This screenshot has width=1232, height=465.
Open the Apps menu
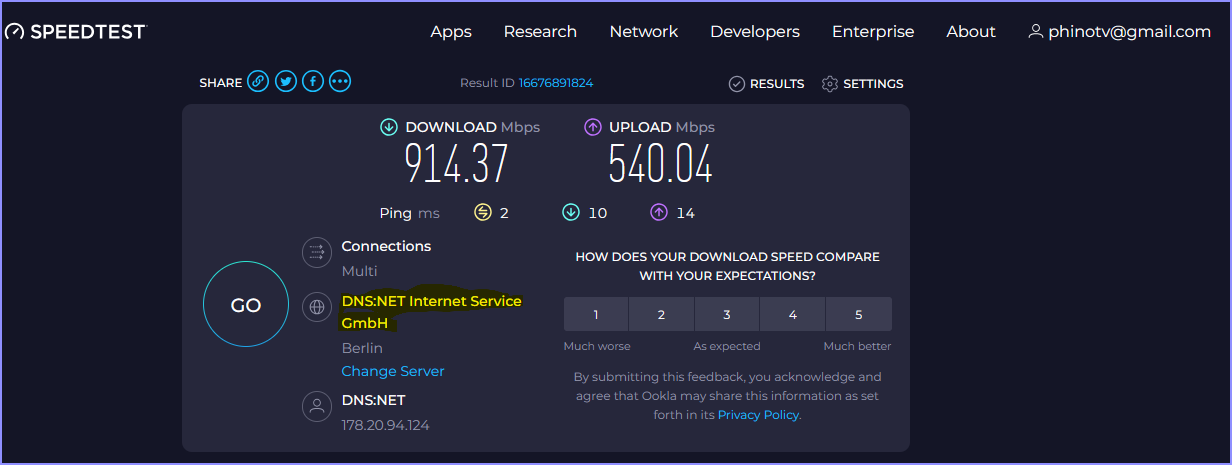click(x=451, y=32)
